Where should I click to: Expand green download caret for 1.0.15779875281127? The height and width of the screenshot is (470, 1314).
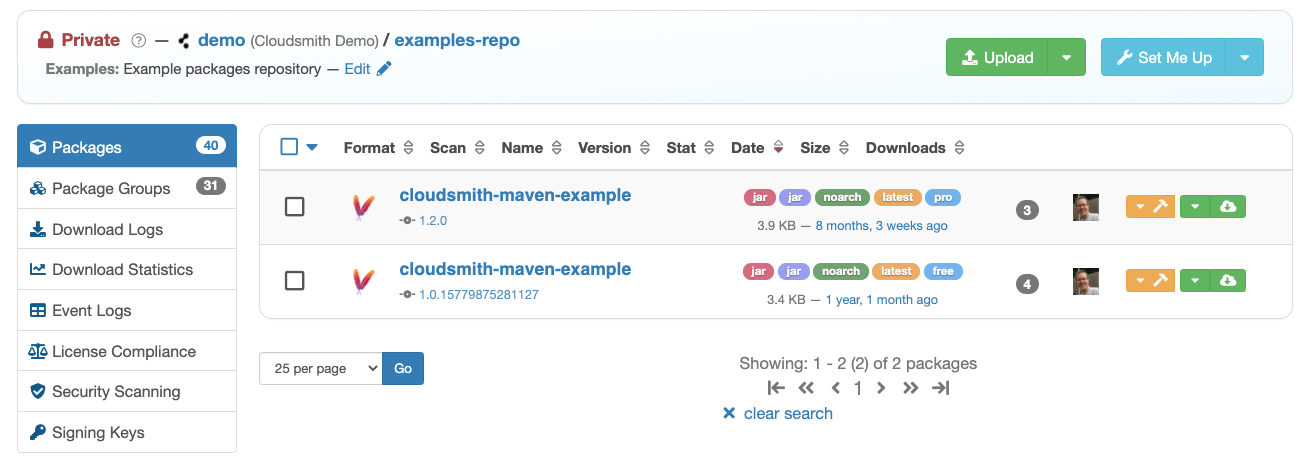(x=1196, y=281)
